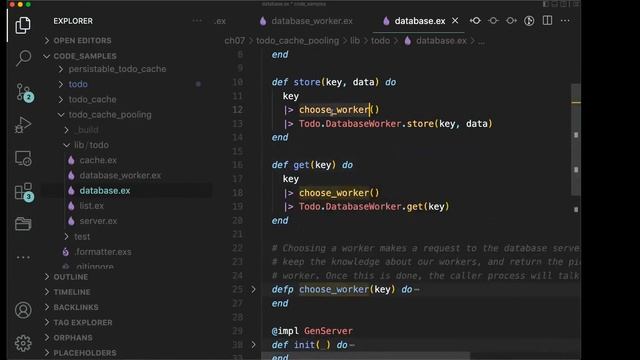
Task: Expand the Timeline panel
Action: [72, 292]
